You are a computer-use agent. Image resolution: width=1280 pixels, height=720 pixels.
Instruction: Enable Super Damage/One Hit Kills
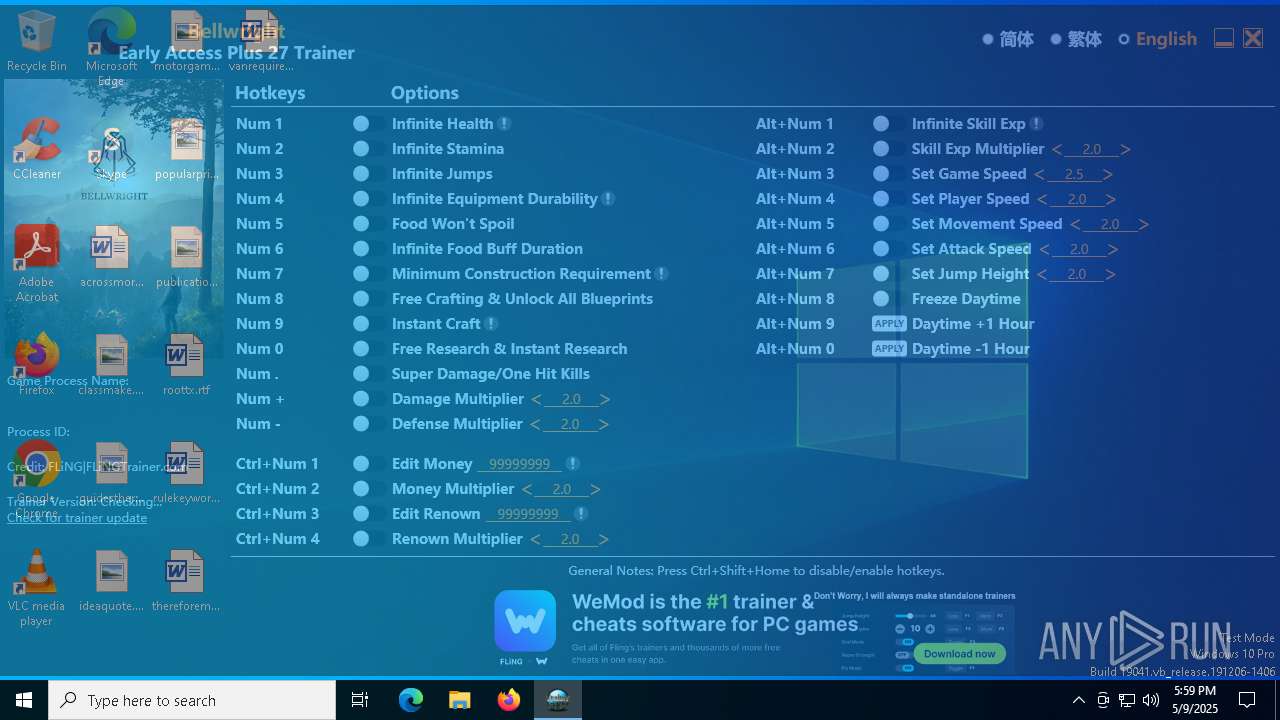click(x=369, y=374)
